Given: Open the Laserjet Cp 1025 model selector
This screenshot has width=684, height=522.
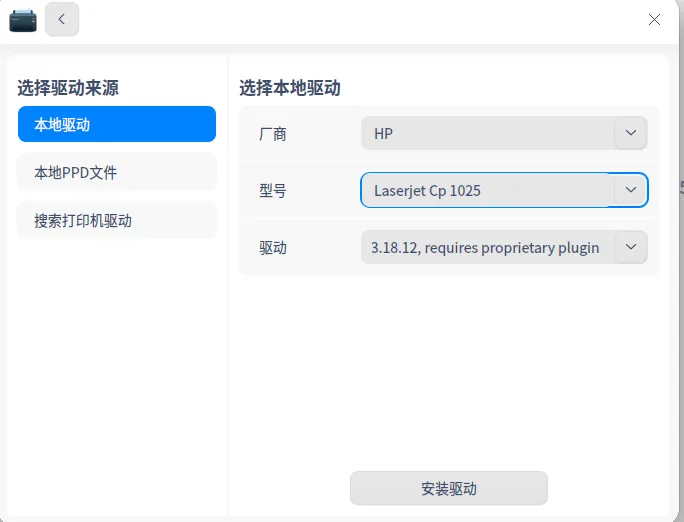Looking at the screenshot, I should 504,190.
